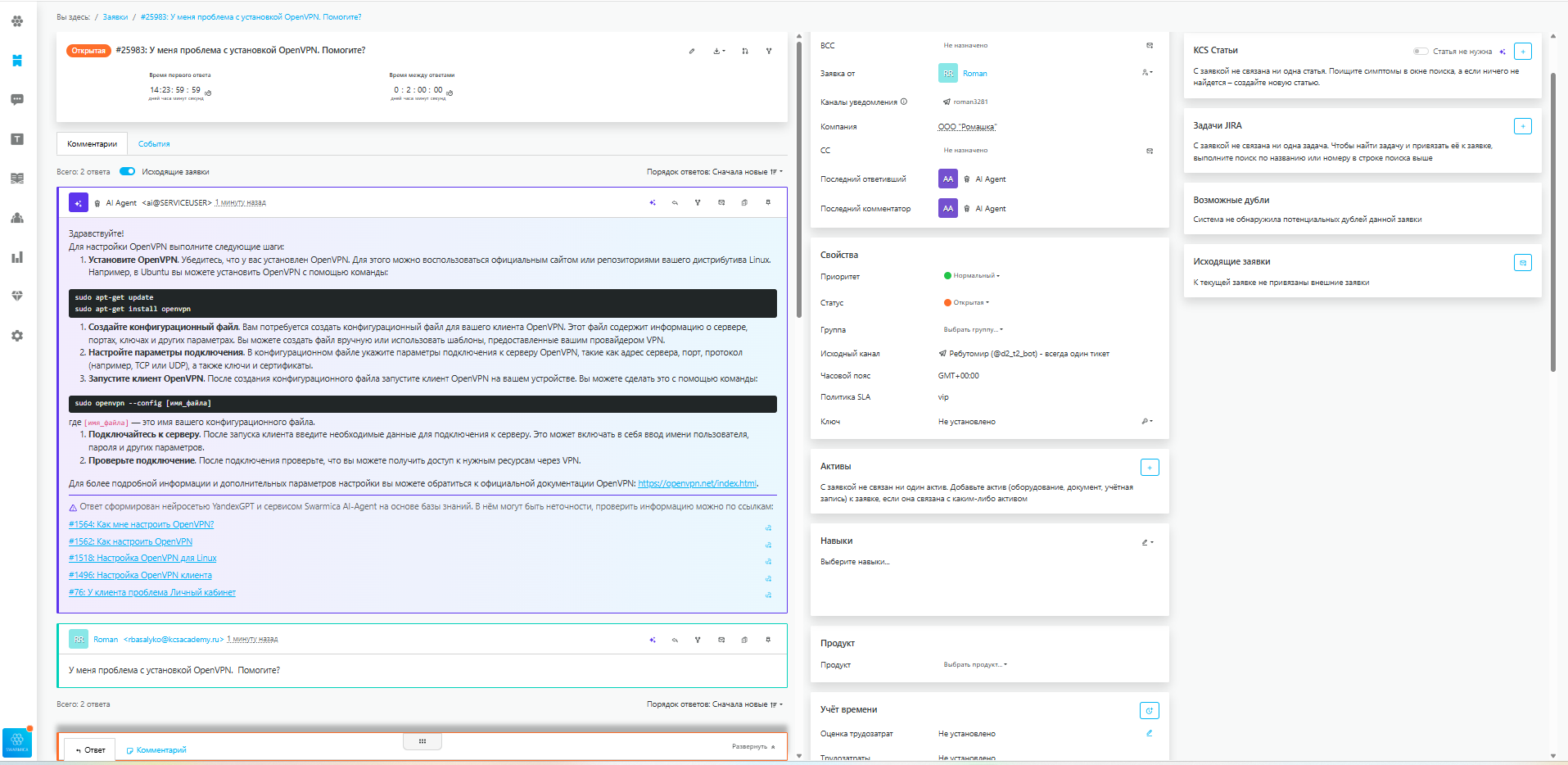Click the Заявки breadcrumb link
This screenshot has height=765, width=1568.
coord(115,17)
